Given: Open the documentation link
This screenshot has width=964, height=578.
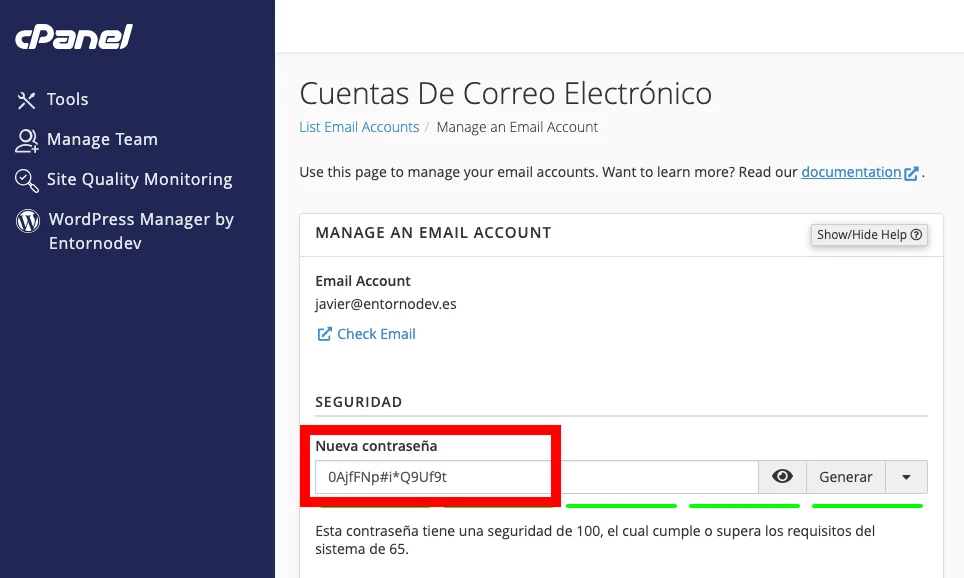Looking at the screenshot, I should [851, 172].
